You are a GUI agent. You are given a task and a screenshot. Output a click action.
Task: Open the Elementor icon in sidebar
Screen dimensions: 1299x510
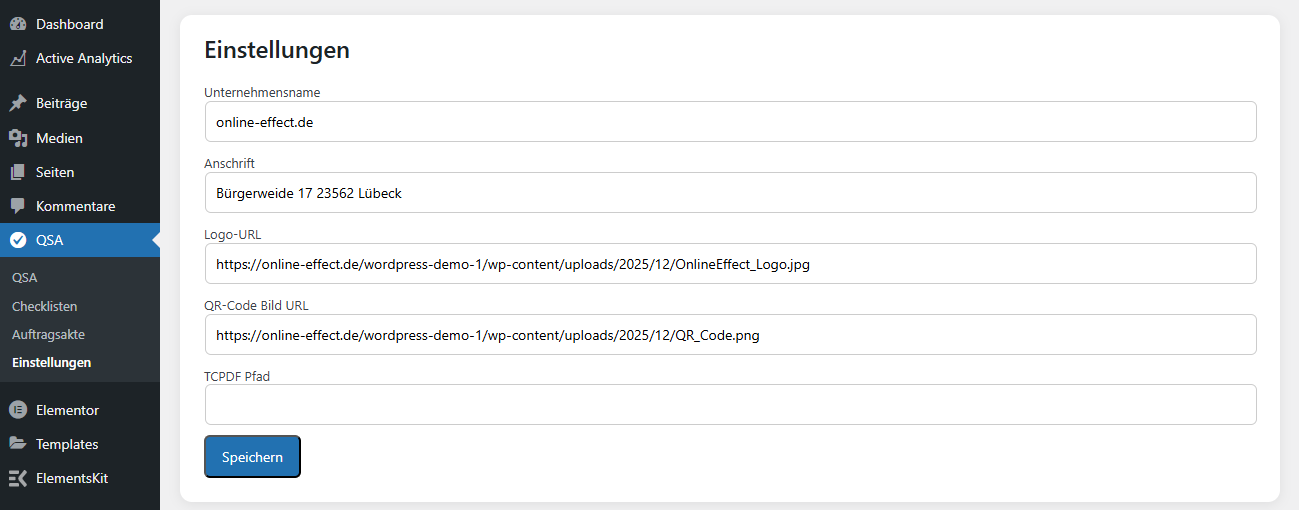tap(18, 410)
